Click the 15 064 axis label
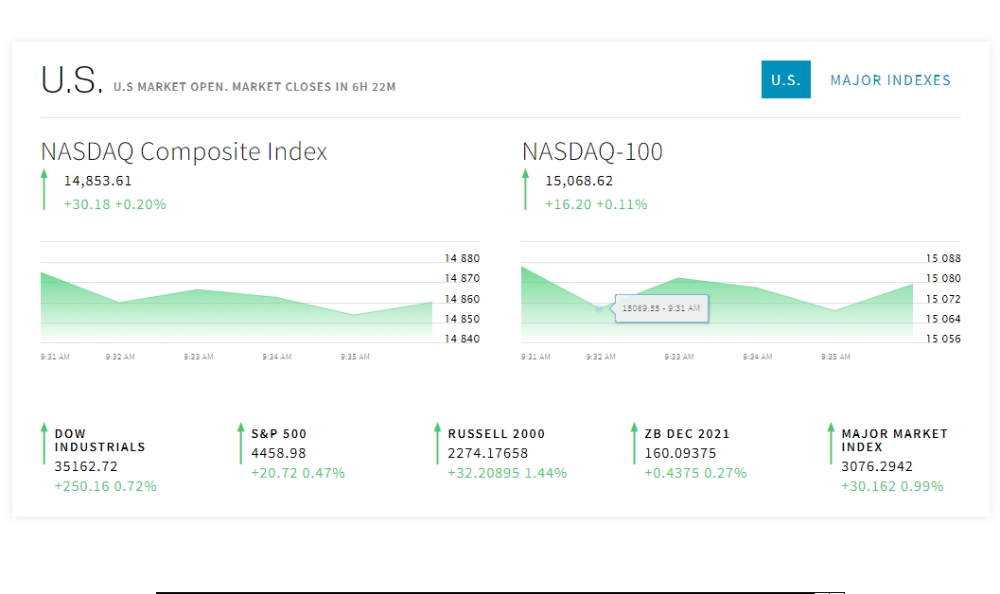The width and height of the screenshot is (1000, 594). click(943, 319)
